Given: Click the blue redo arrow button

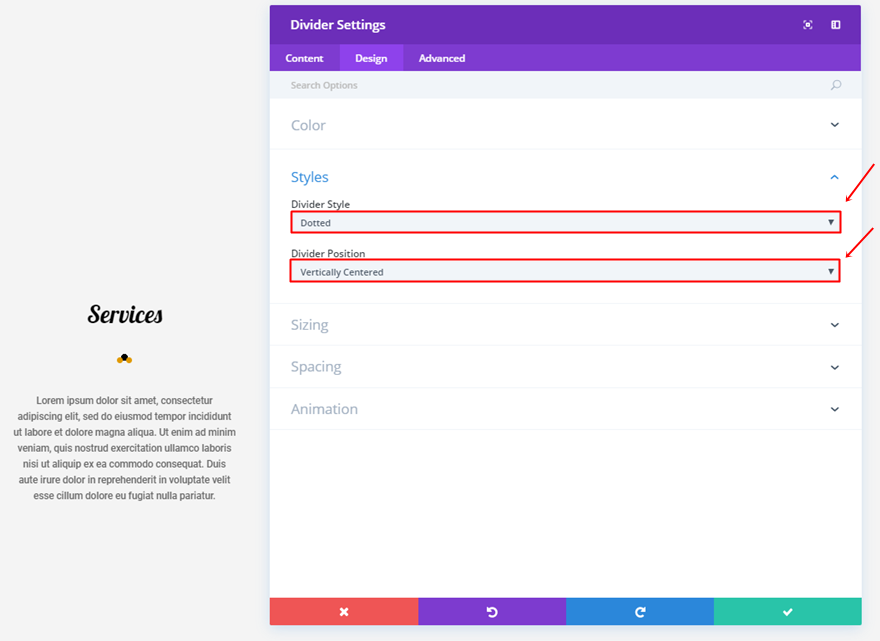Looking at the screenshot, I should [640, 611].
